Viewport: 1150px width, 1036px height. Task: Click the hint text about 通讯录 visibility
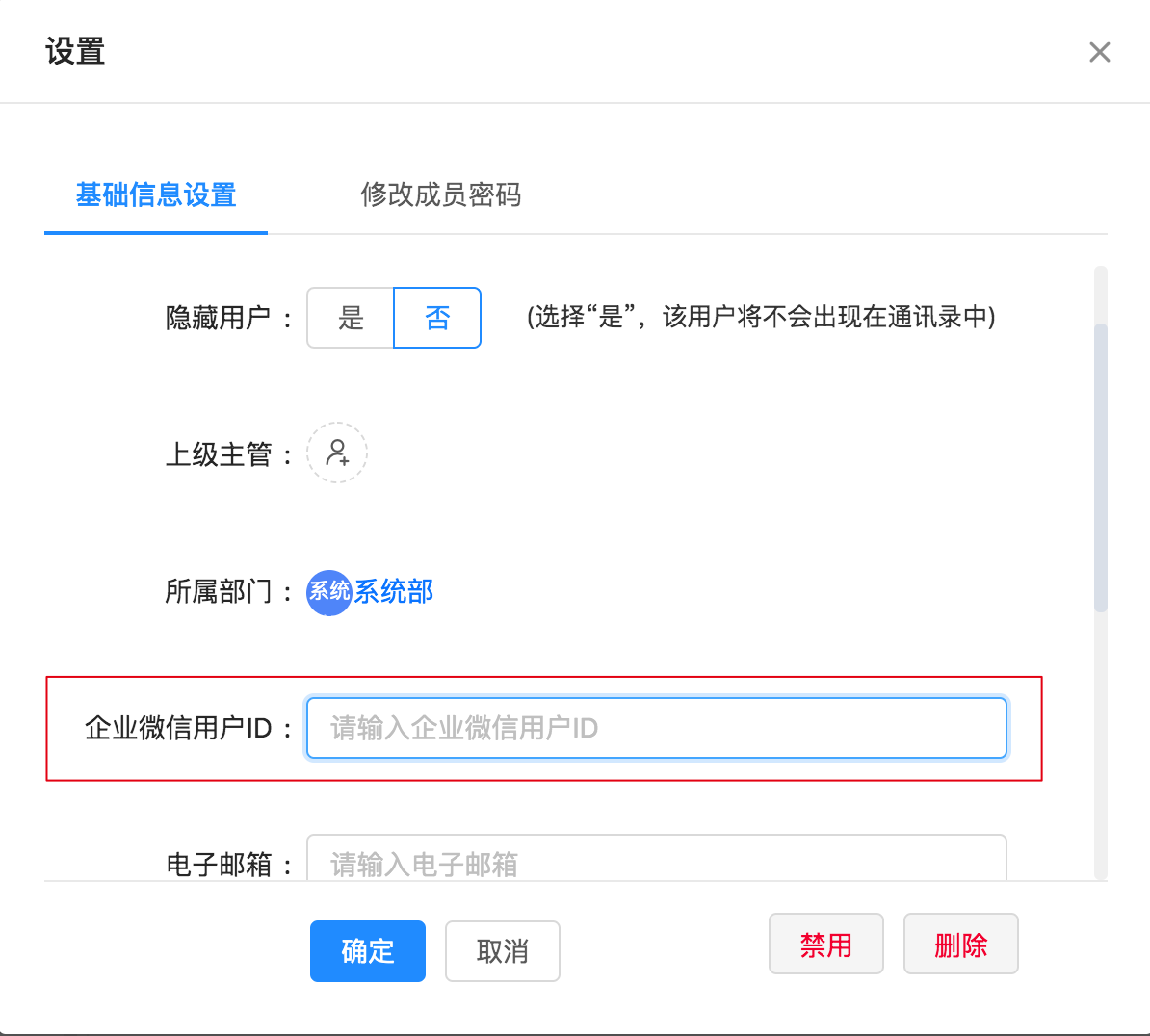(761, 317)
